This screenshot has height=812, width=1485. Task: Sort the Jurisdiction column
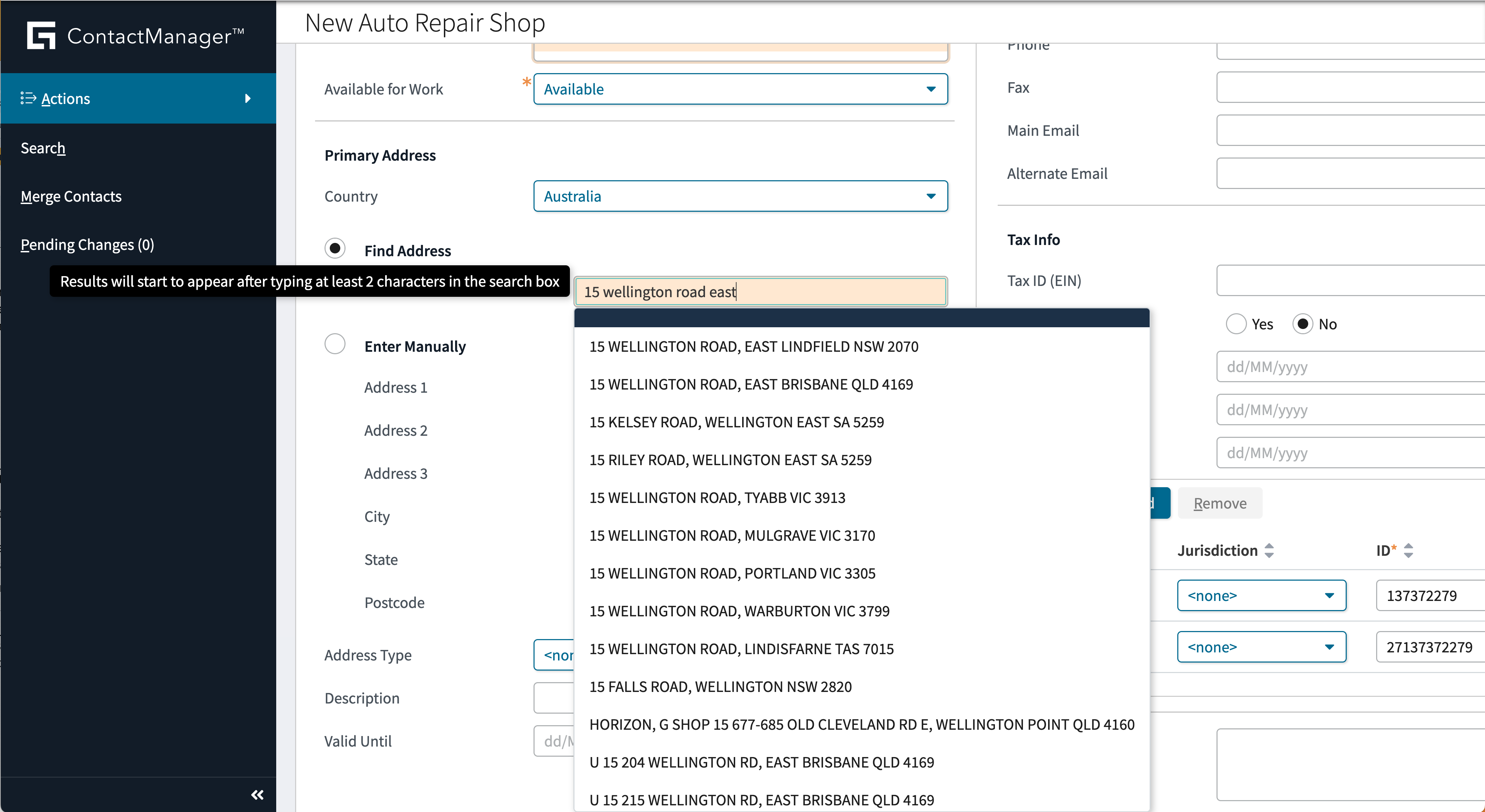click(1269, 550)
